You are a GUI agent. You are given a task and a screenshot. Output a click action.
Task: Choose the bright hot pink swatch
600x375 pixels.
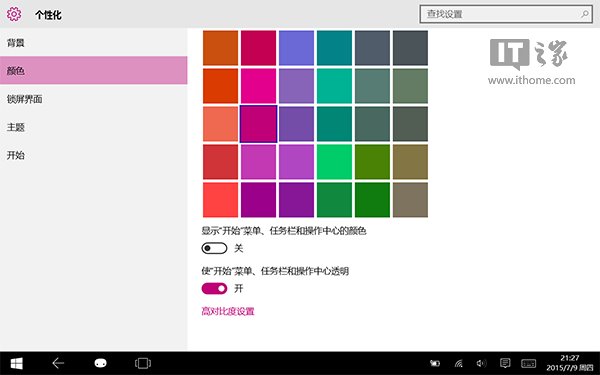pos(258,86)
